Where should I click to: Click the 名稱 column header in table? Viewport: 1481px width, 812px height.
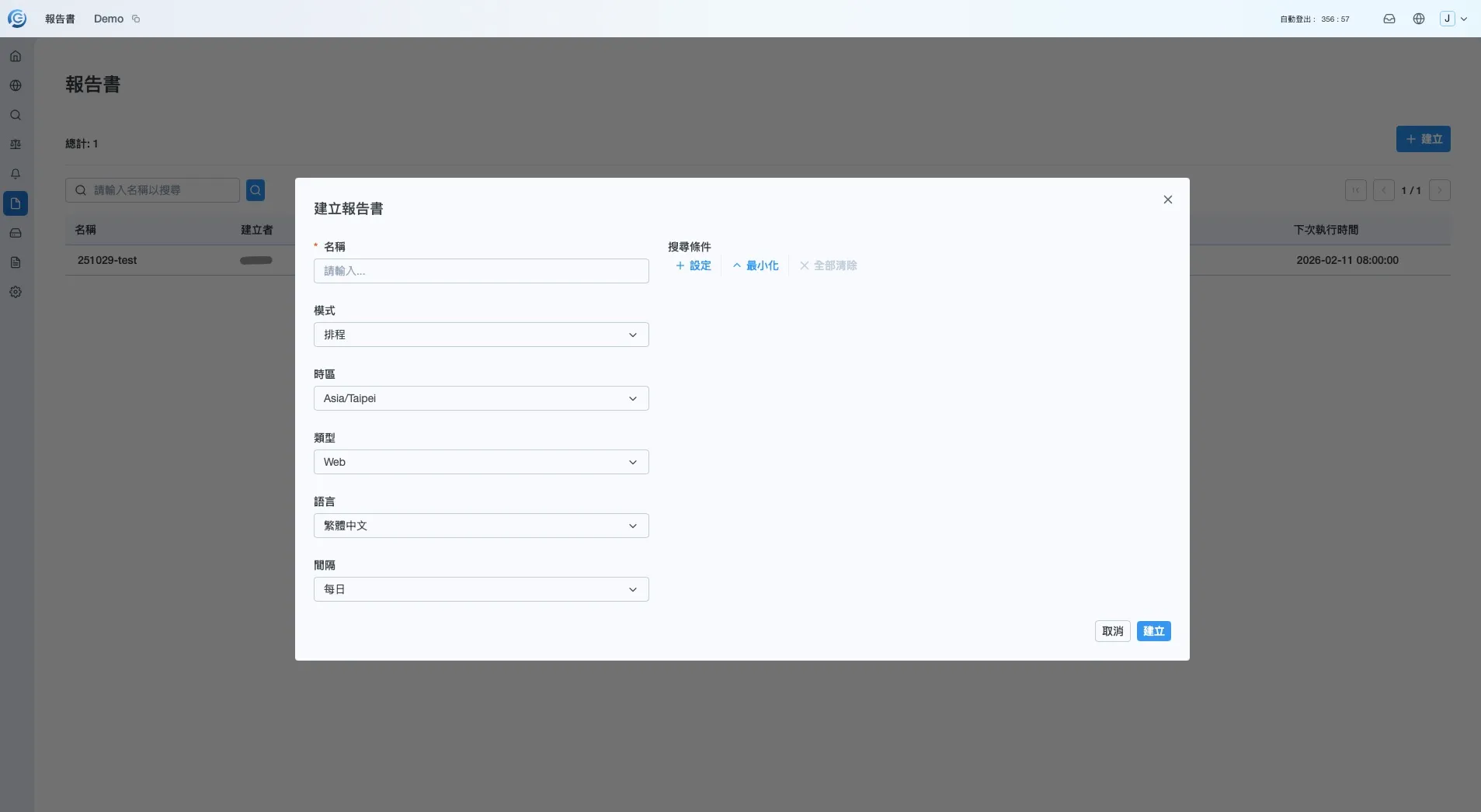85,230
